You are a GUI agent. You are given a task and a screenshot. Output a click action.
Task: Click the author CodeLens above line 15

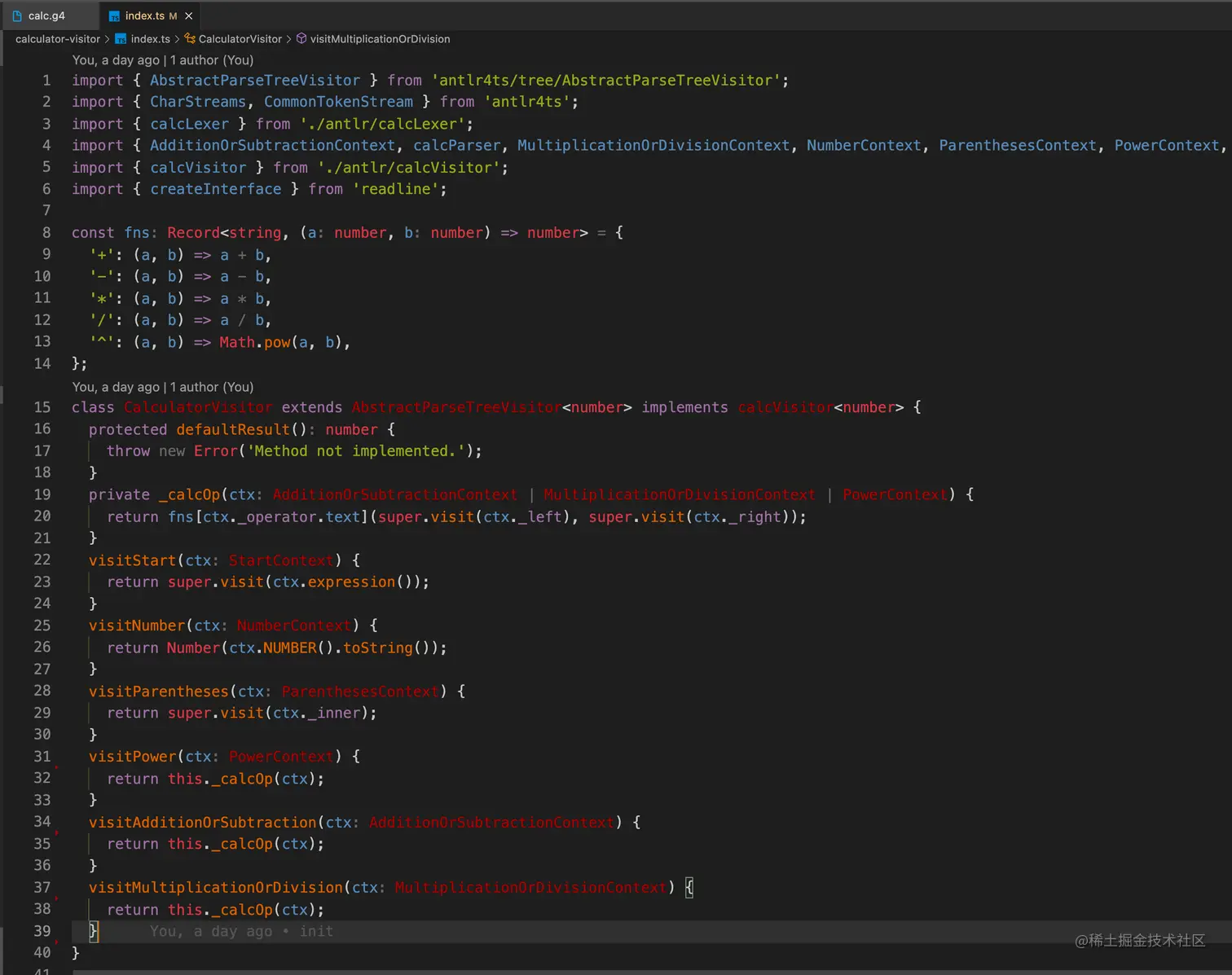(163, 387)
